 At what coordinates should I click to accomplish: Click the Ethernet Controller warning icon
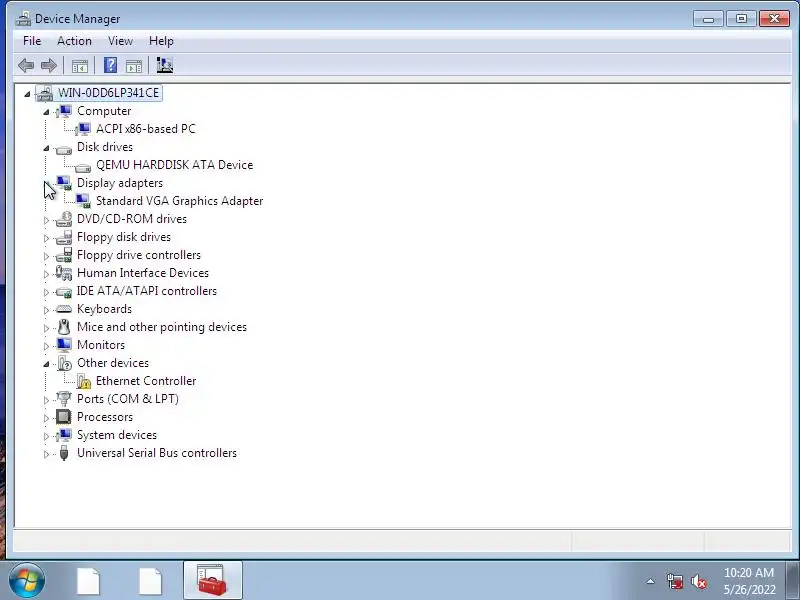[x=84, y=381]
